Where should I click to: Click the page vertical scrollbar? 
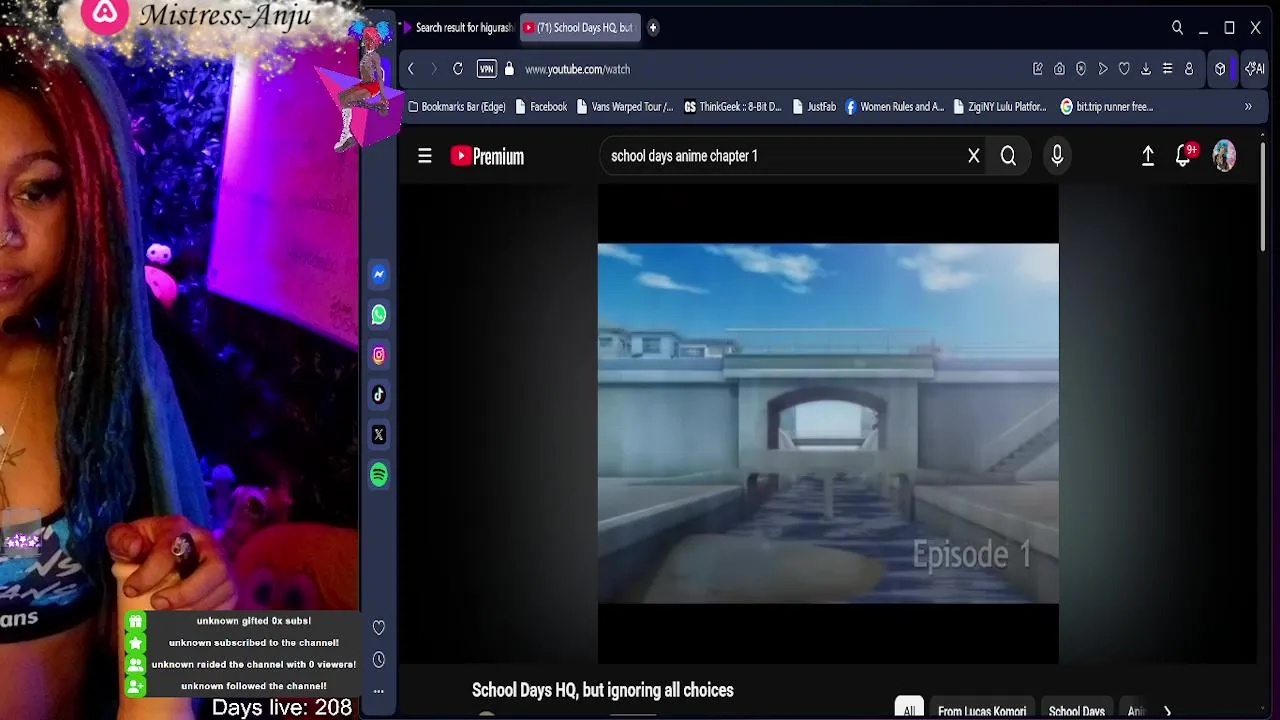point(1263,197)
